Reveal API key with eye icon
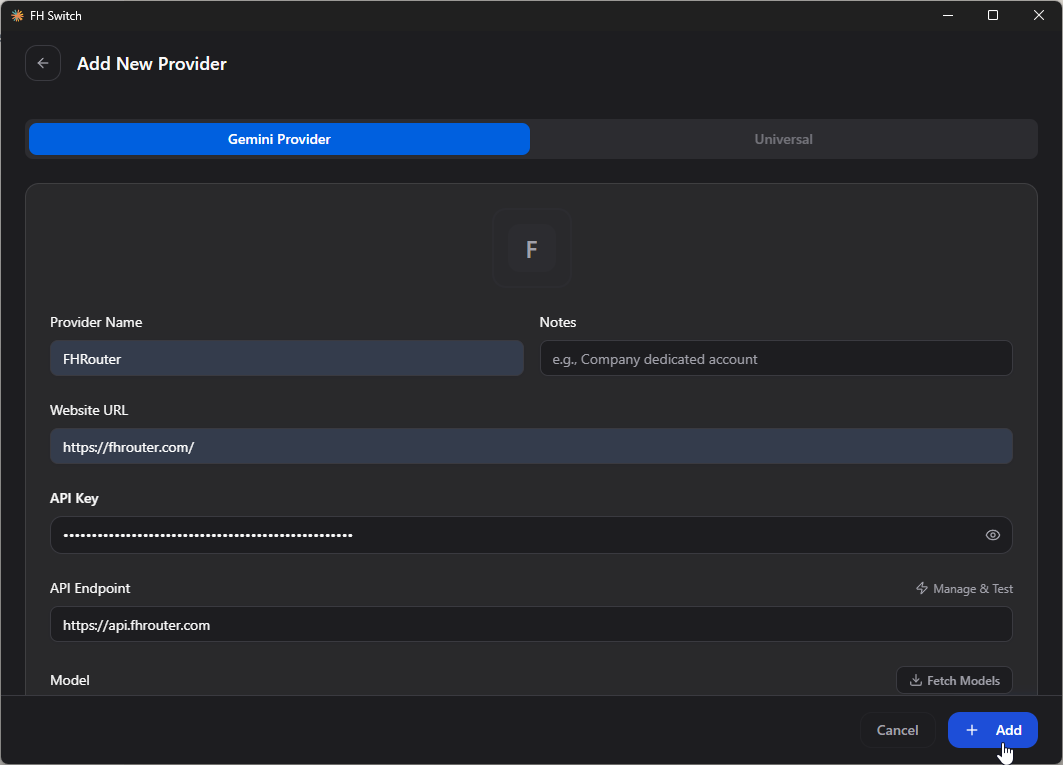Screen dimensions: 1063x765 point(992,535)
